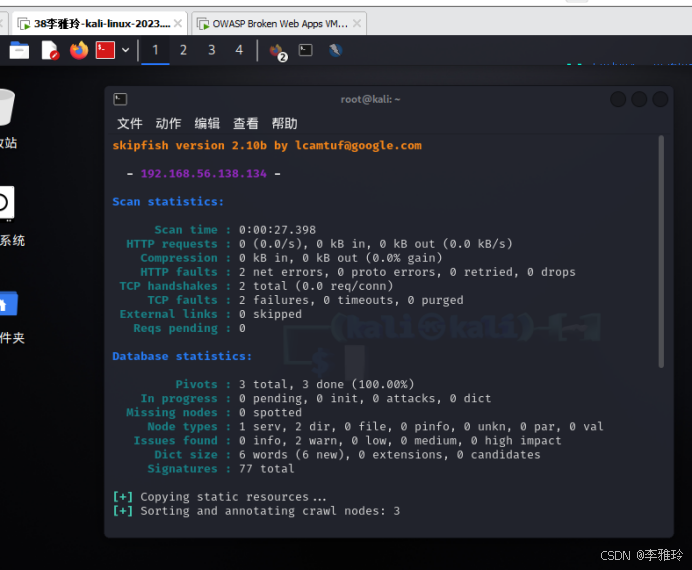692x570 pixels.
Task: Click the skipfish version 2.10b header line
Action: (267, 146)
